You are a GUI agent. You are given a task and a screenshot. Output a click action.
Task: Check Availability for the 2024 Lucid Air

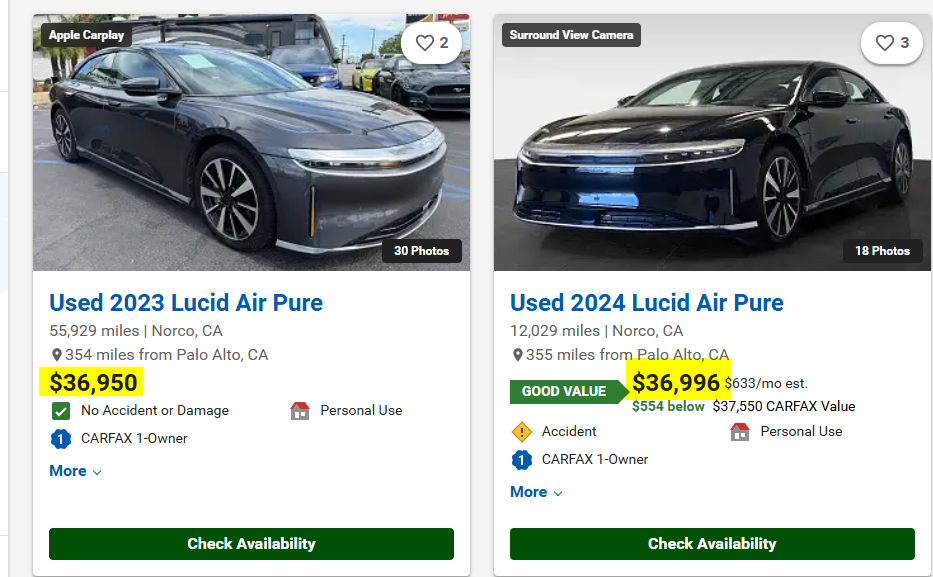point(712,544)
